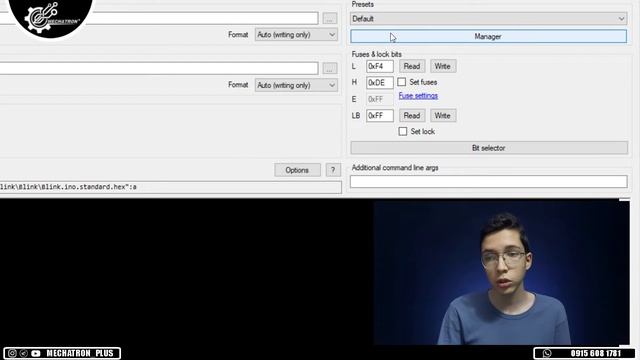Viewport: 640px width, 360px height.
Task: Open the Bit selector button
Action: 489,148
